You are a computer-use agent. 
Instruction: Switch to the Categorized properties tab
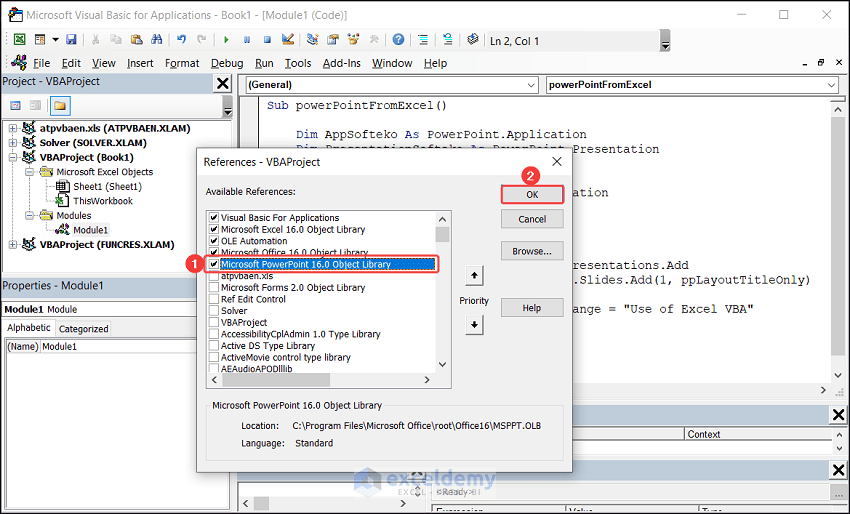(83, 329)
